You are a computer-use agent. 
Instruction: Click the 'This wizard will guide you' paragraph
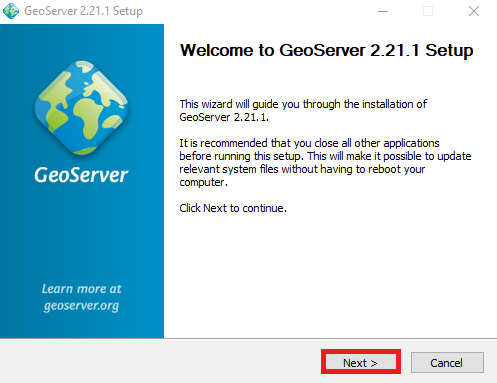click(x=303, y=111)
